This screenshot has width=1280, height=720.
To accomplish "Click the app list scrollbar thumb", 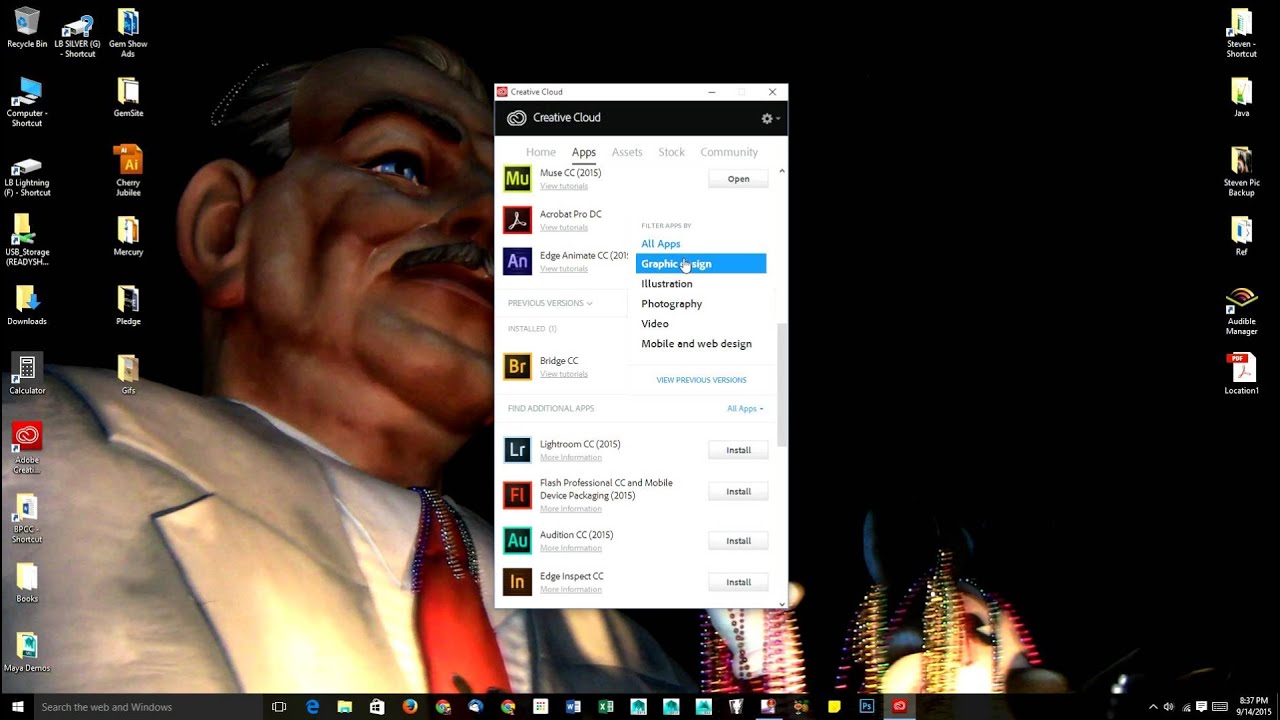I will pos(782,384).
